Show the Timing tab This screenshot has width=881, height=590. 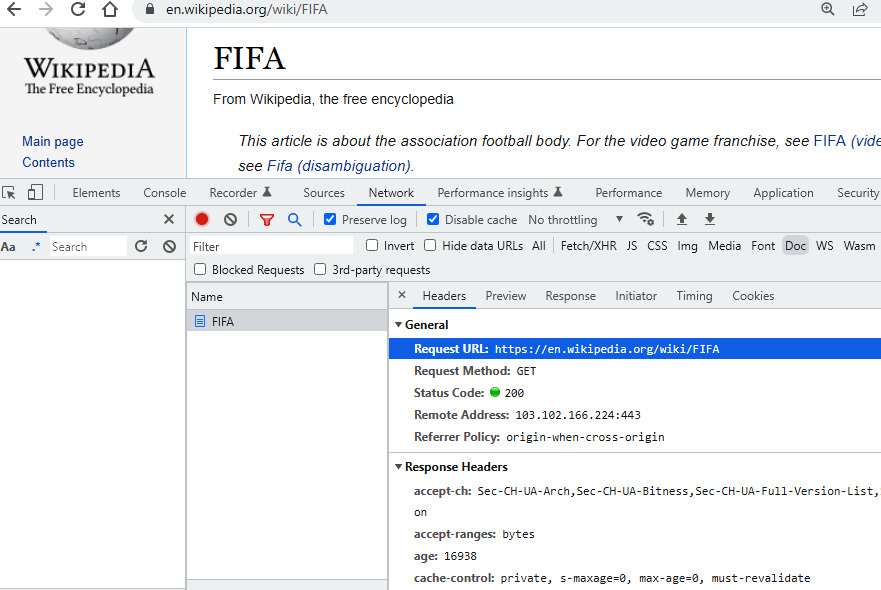694,296
